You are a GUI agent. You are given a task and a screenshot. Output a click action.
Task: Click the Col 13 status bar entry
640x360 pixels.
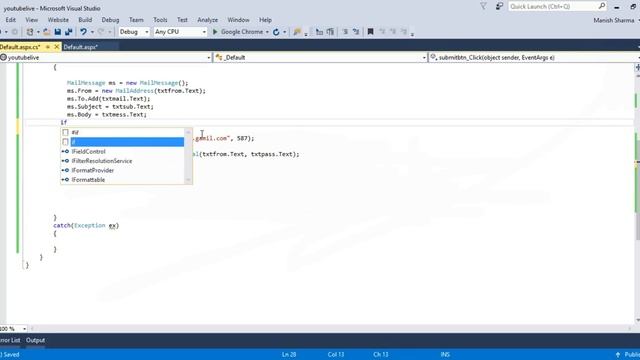click(x=336, y=354)
